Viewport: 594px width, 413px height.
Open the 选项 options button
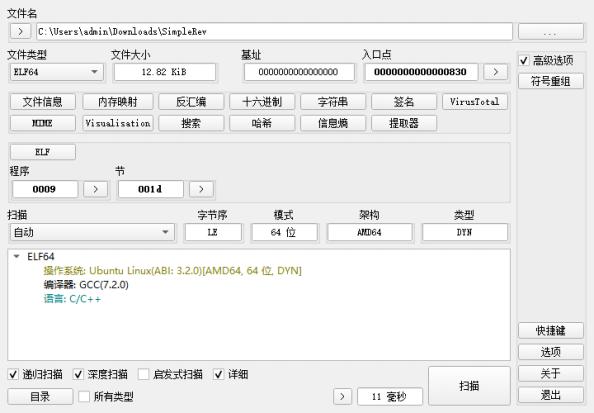[550, 352]
